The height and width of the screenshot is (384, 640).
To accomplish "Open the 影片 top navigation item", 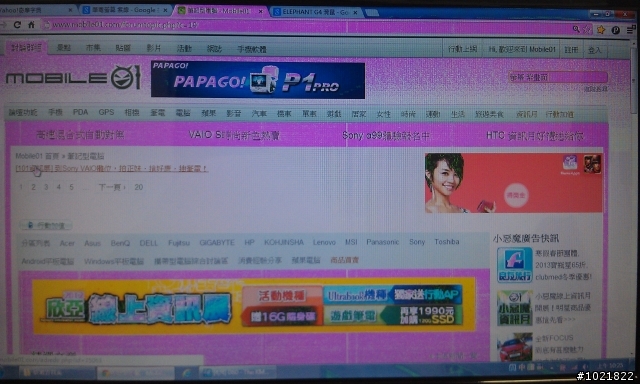I will tap(153, 48).
